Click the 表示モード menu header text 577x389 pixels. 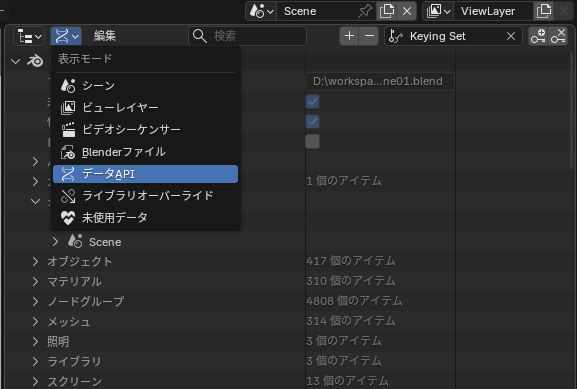(x=85, y=59)
